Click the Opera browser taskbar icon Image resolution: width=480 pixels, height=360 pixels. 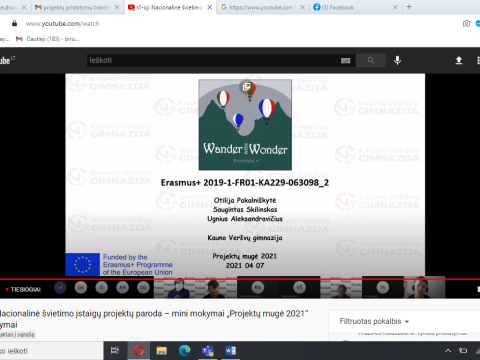139,351
